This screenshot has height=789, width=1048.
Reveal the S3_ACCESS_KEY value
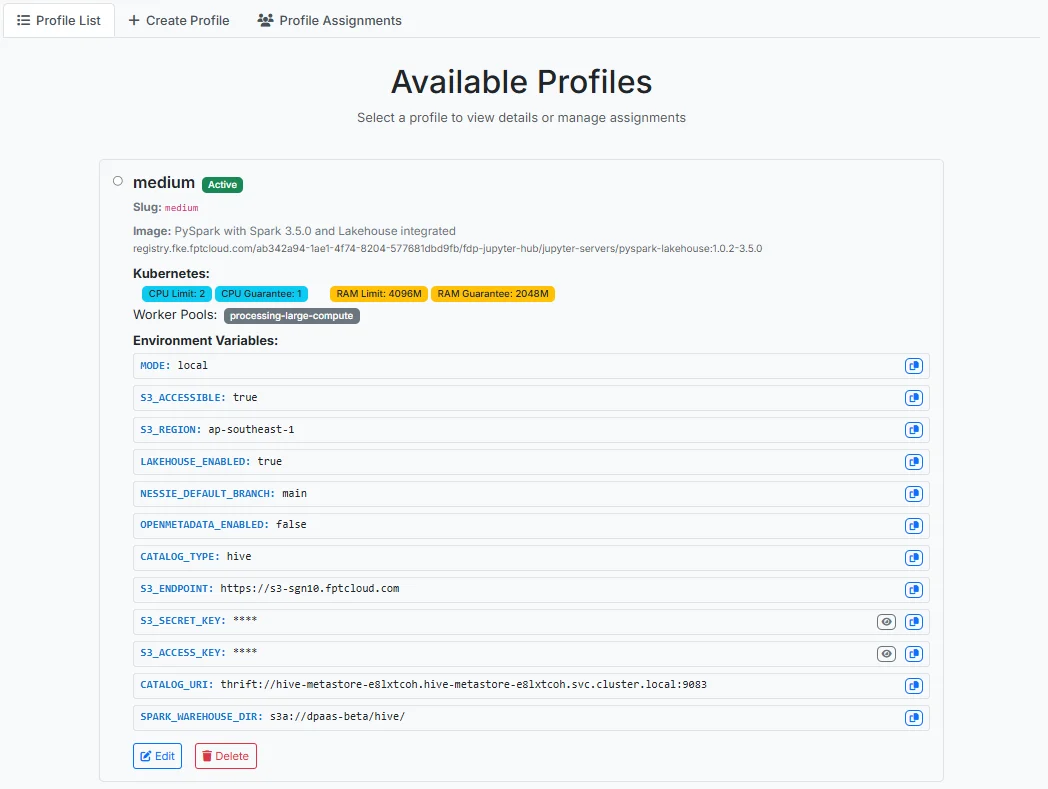(x=886, y=654)
